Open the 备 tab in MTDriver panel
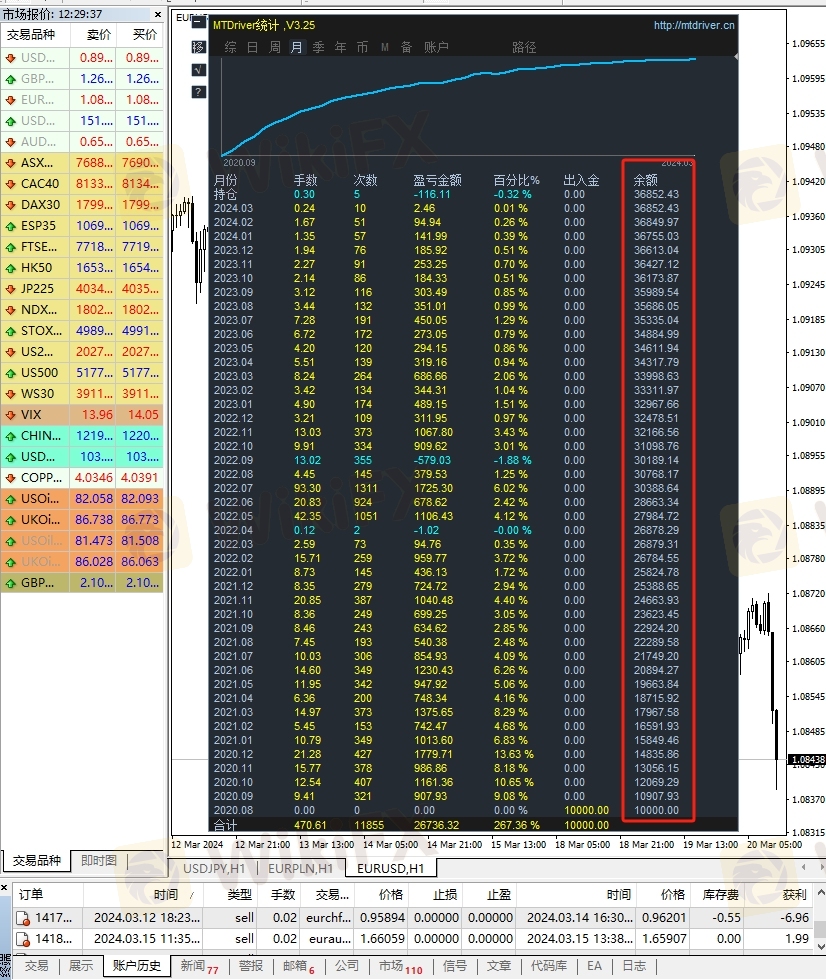 407,48
